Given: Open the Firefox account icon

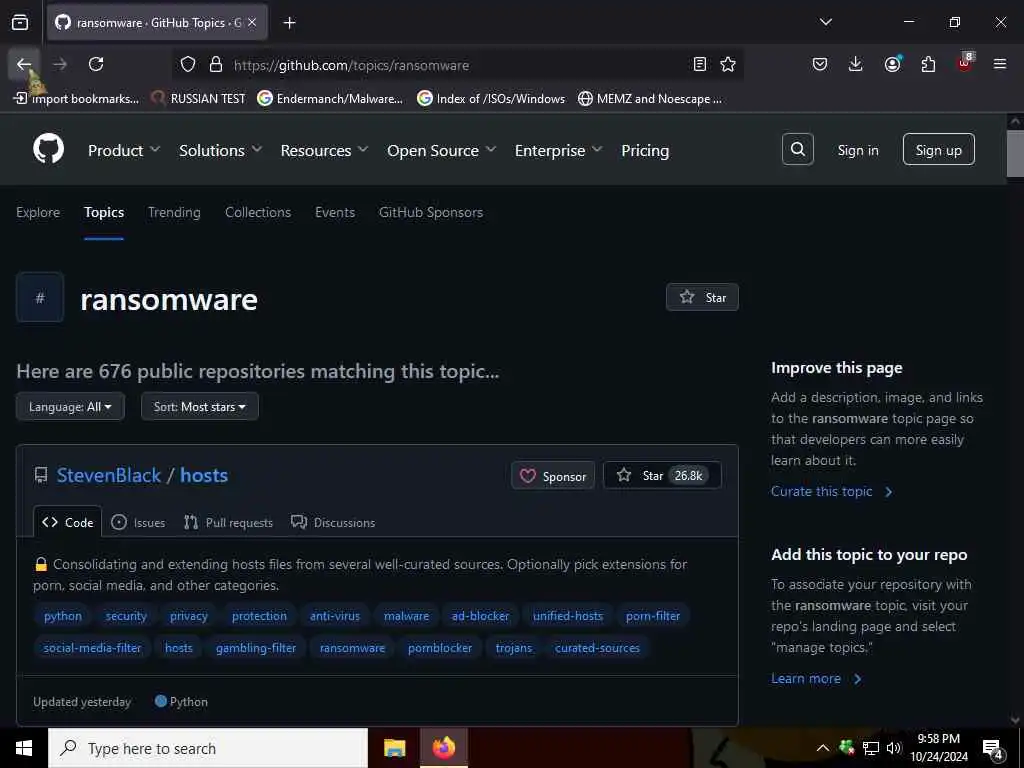Looking at the screenshot, I should coord(892,64).
